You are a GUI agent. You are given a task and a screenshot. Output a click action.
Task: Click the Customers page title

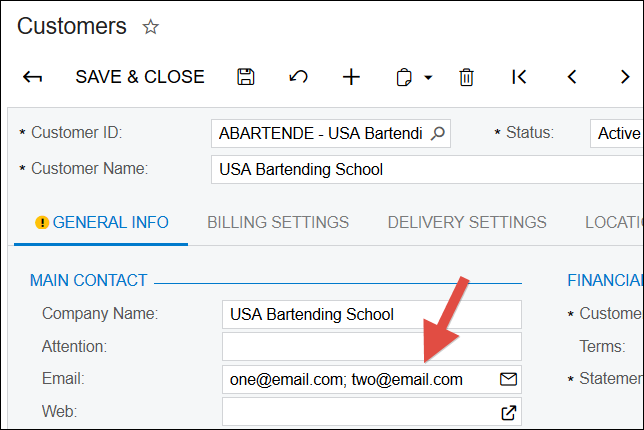click(72, 26)
